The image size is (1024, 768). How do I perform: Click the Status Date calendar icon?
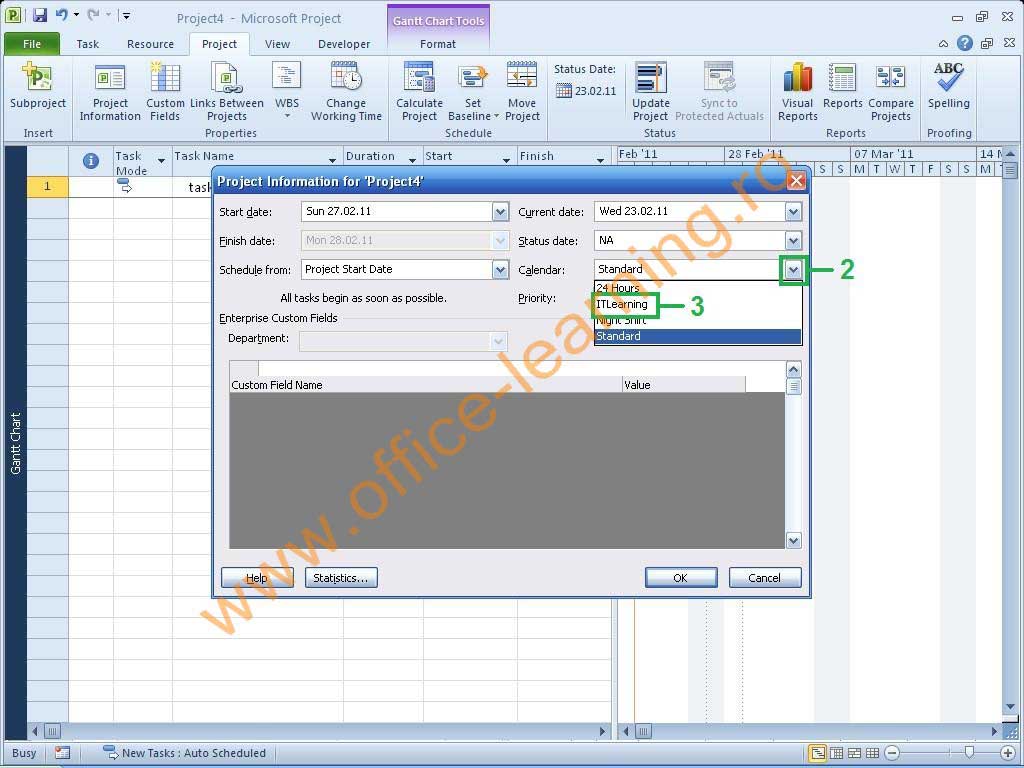[564, 91]
